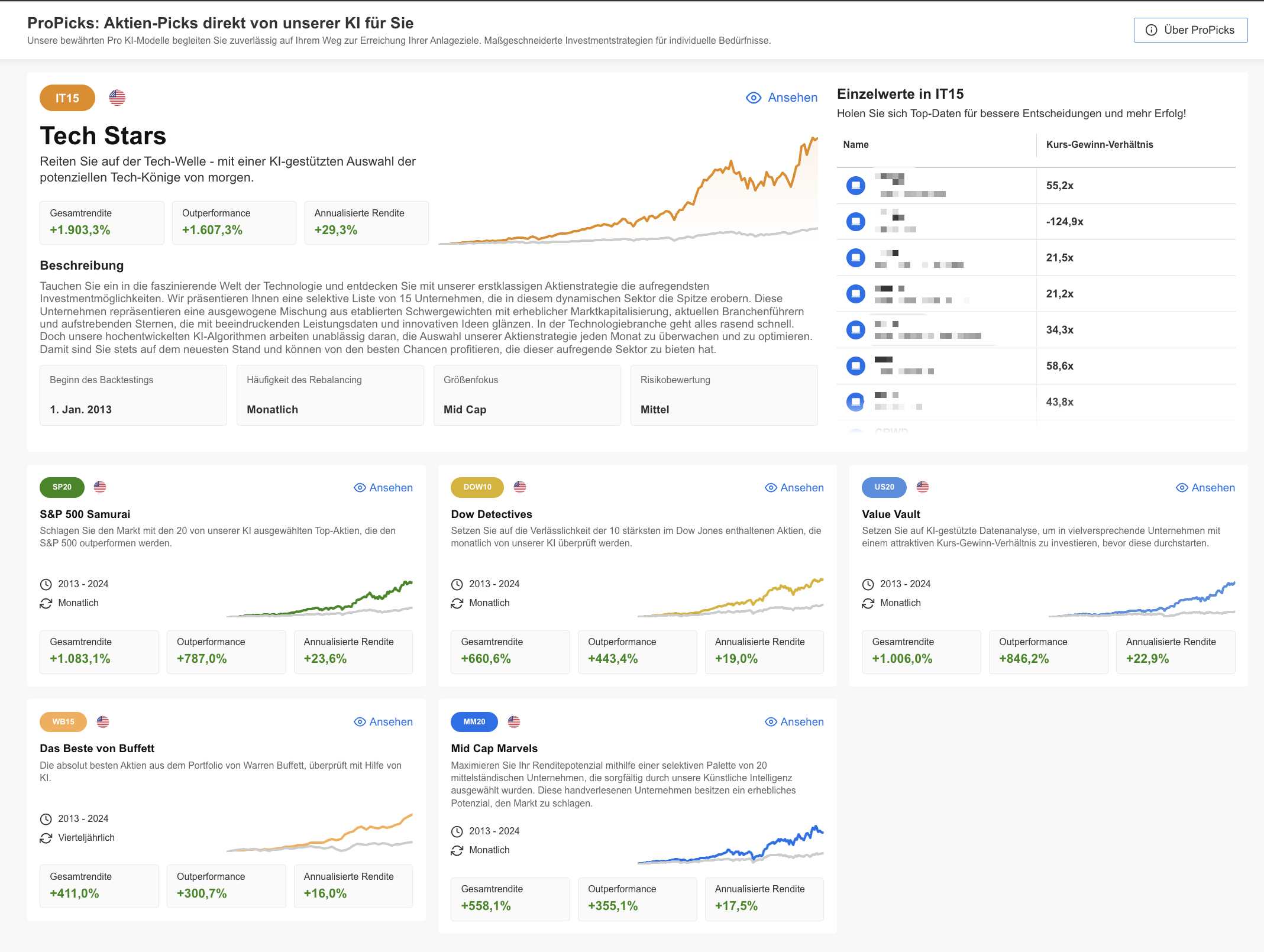Click the Gesamtrendite +1.083,1% box
The height and width of the screenshot is (952, 1264).
(99, 652)
